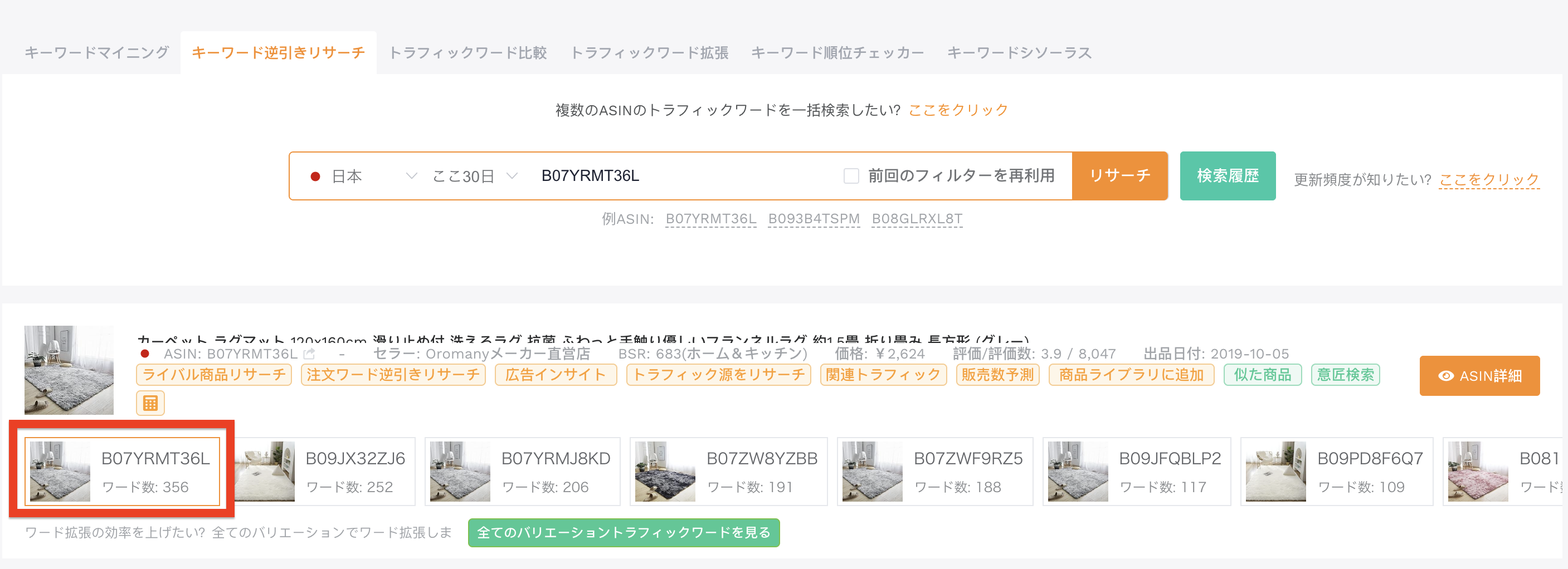The width and height of the screenshot is (1568, 569).
Task: Open キーワード順位チェッカー tab
Action: (837, 53)
